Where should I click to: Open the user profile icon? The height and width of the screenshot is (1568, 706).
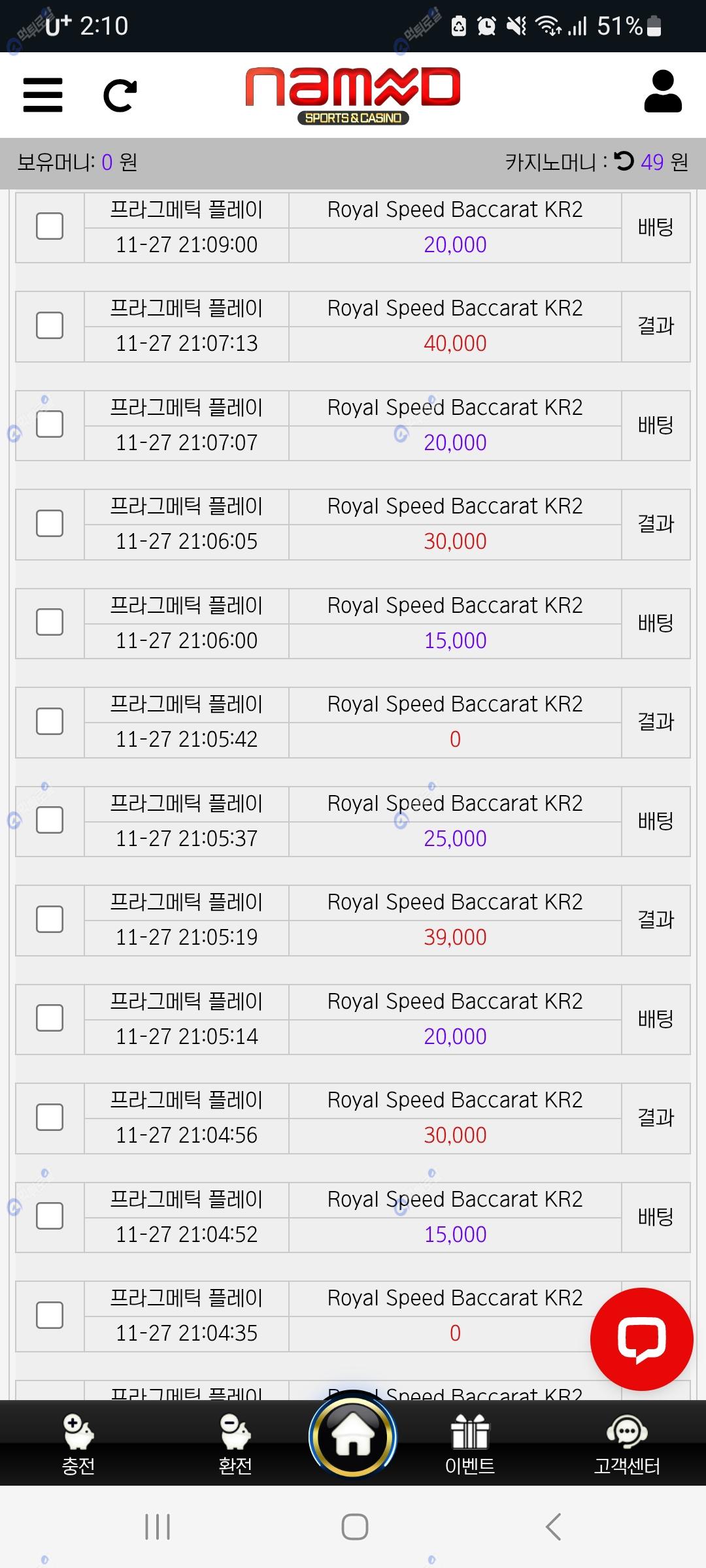663,92
